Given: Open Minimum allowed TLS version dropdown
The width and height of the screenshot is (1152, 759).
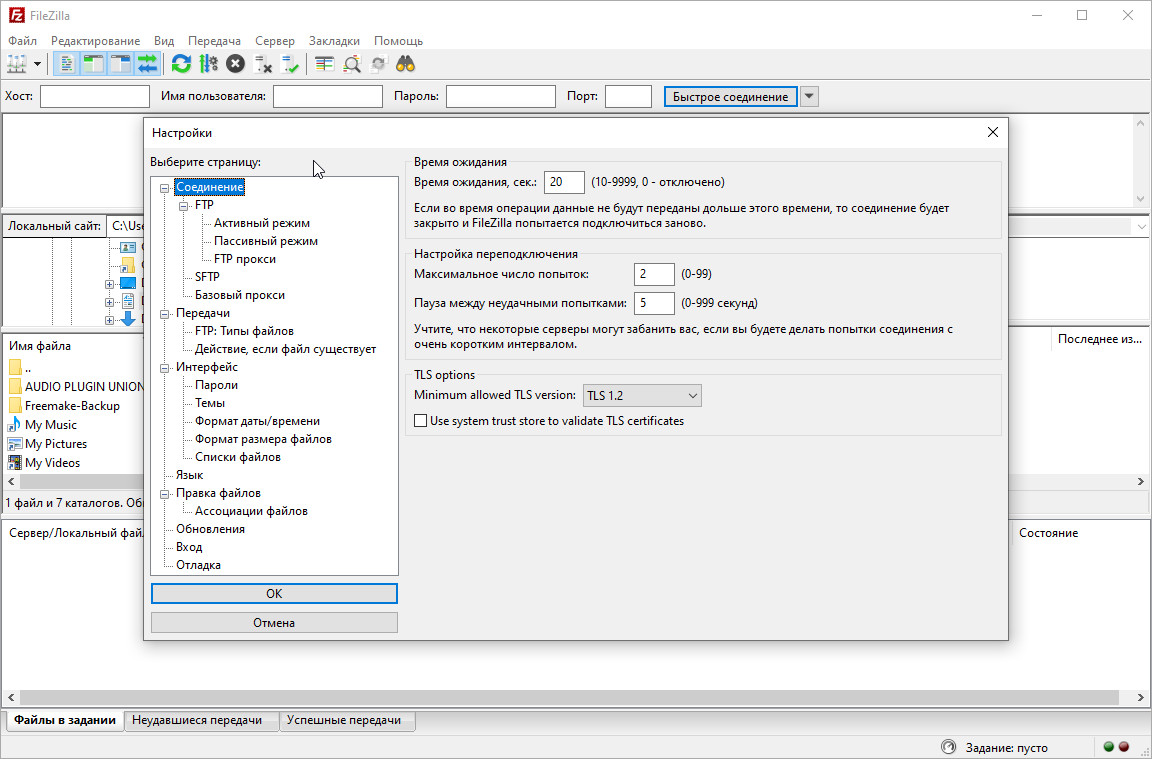Looking at the screenshot, I should click(642, 396).
